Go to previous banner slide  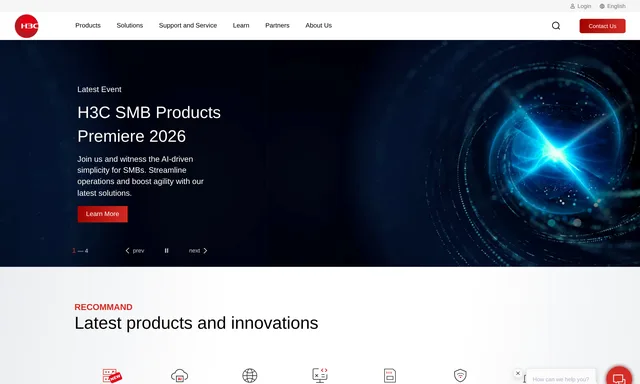135,251
